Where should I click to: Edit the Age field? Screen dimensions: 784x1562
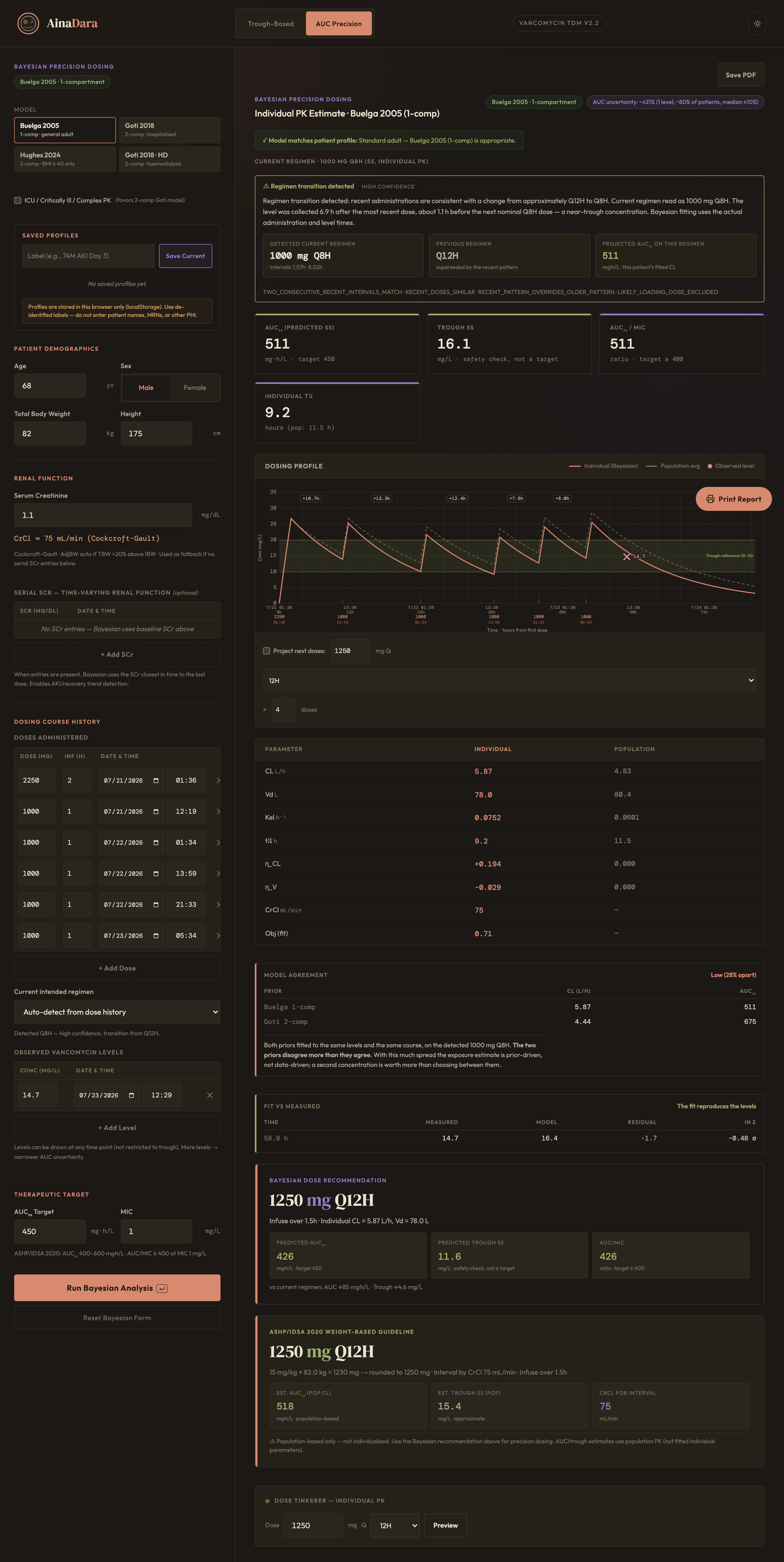pos(50,386)
